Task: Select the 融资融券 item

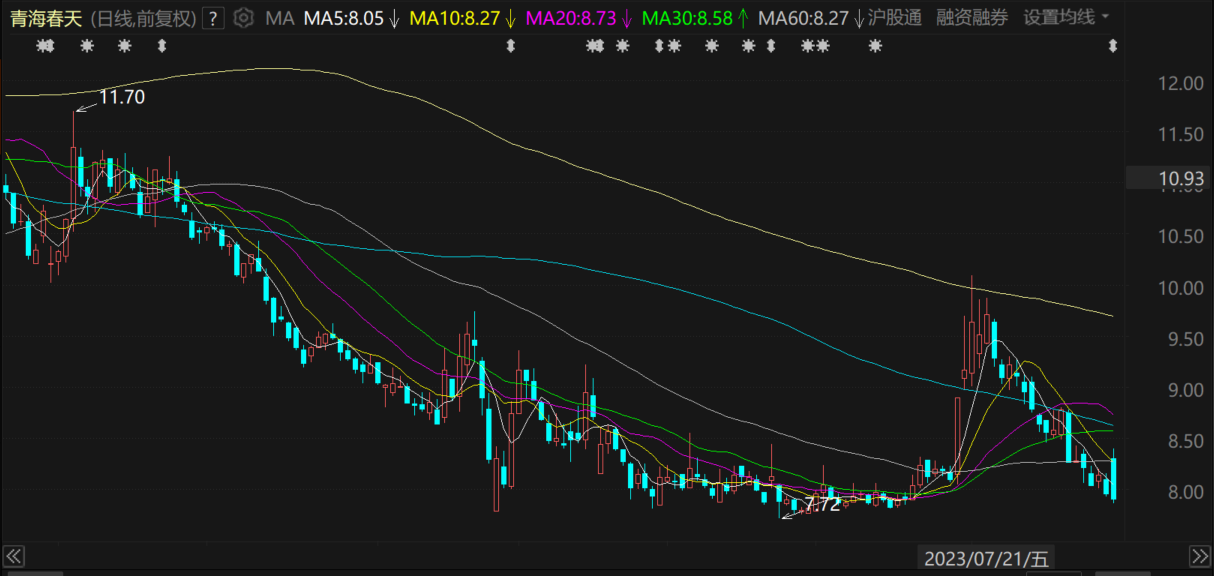Action: tap(972, 18)
